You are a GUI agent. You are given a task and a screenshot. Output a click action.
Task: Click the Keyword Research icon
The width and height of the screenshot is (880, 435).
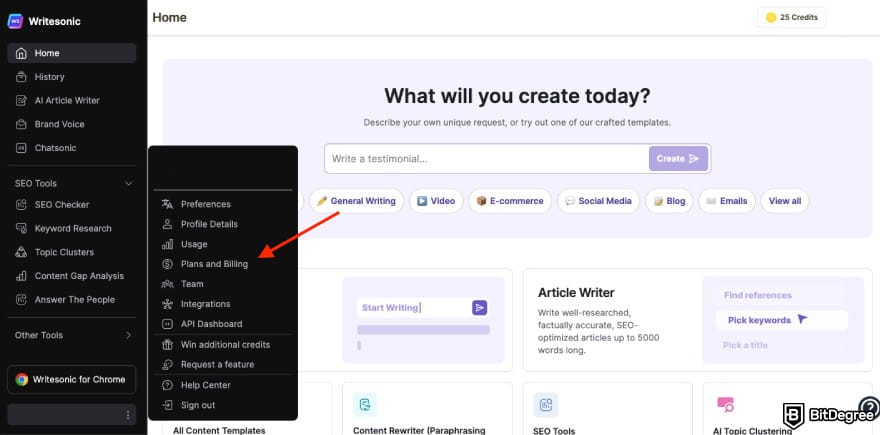[21, 228]
